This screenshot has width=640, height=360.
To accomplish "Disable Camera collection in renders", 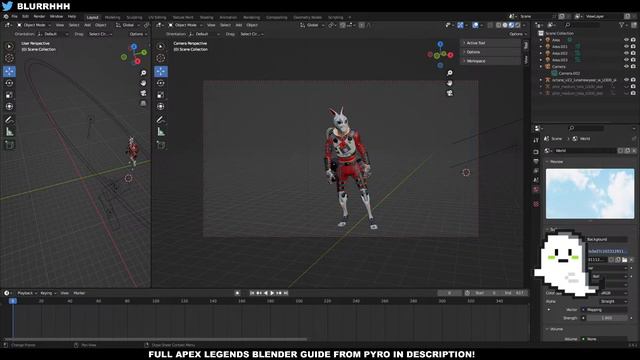I will point(633,66).
